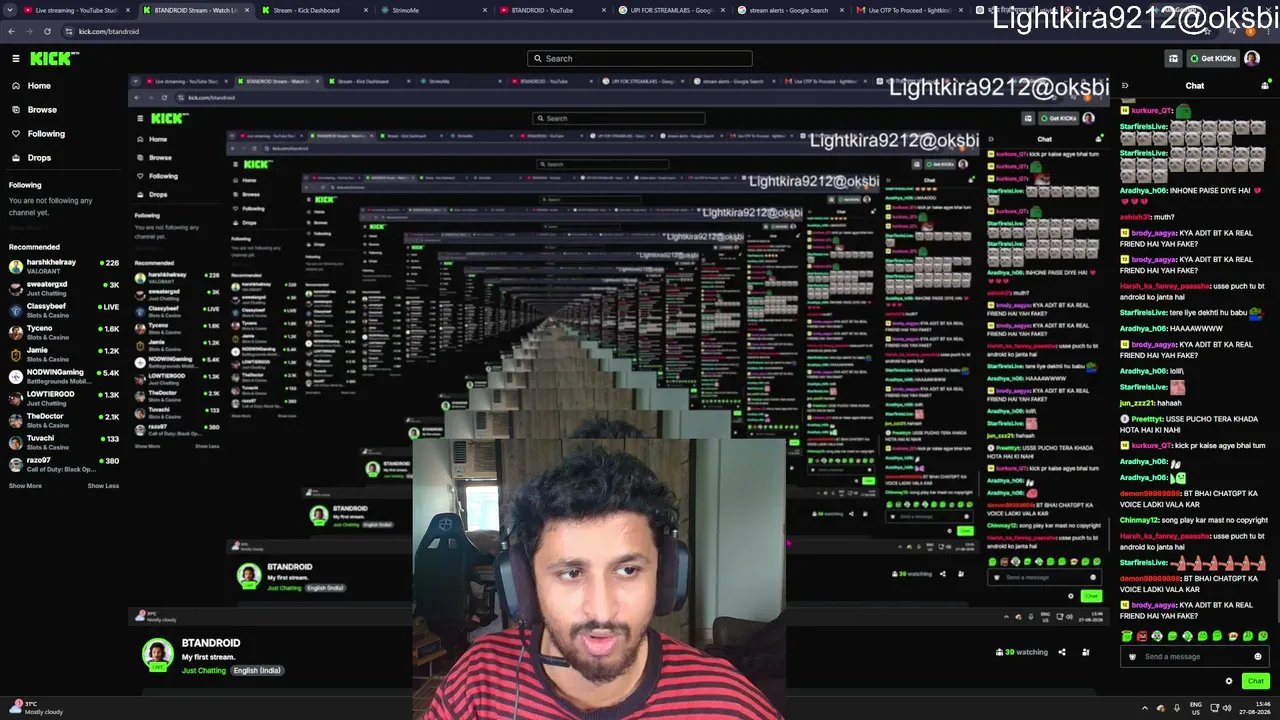
Task: Collapse recommended list with Show Less
Action: tap(103, 486)
